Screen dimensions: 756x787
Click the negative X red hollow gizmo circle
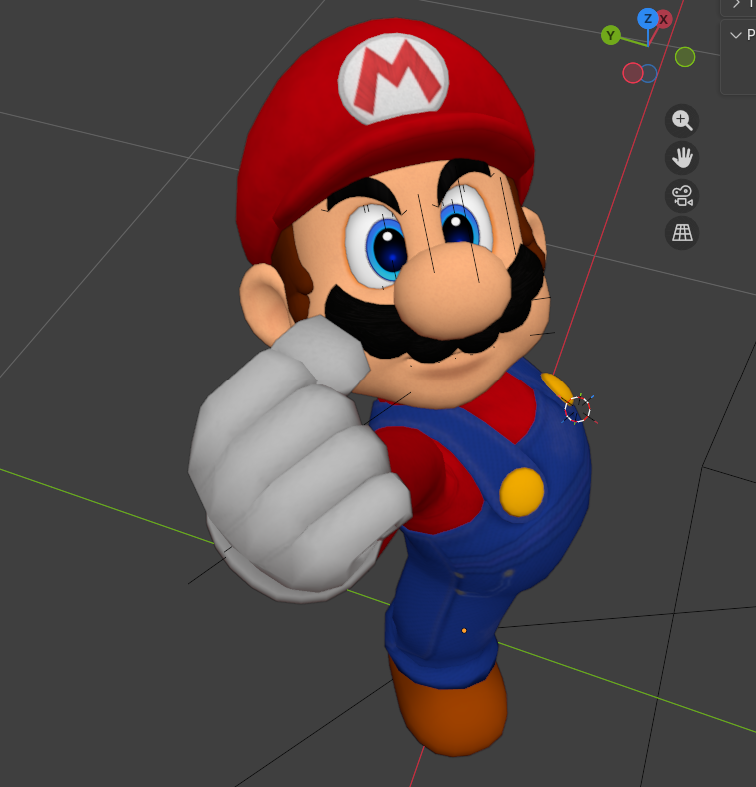point(633,73)
